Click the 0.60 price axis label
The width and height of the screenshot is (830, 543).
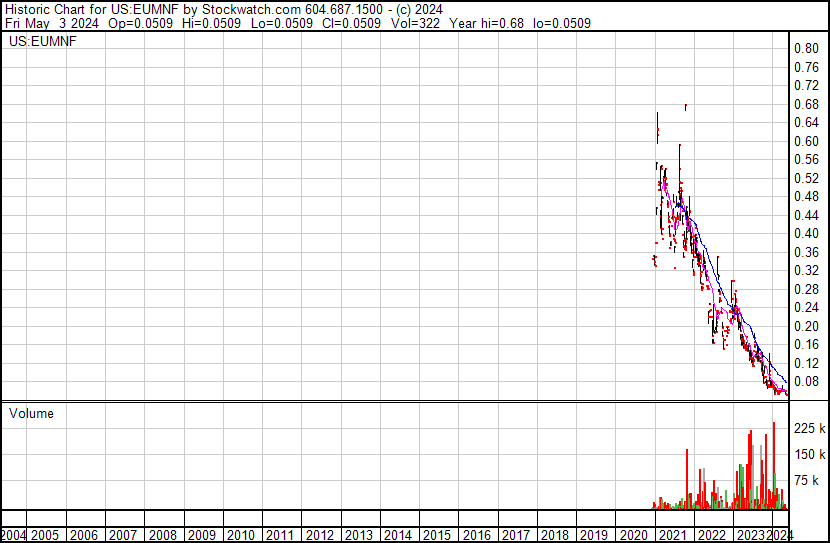[806, 142]
